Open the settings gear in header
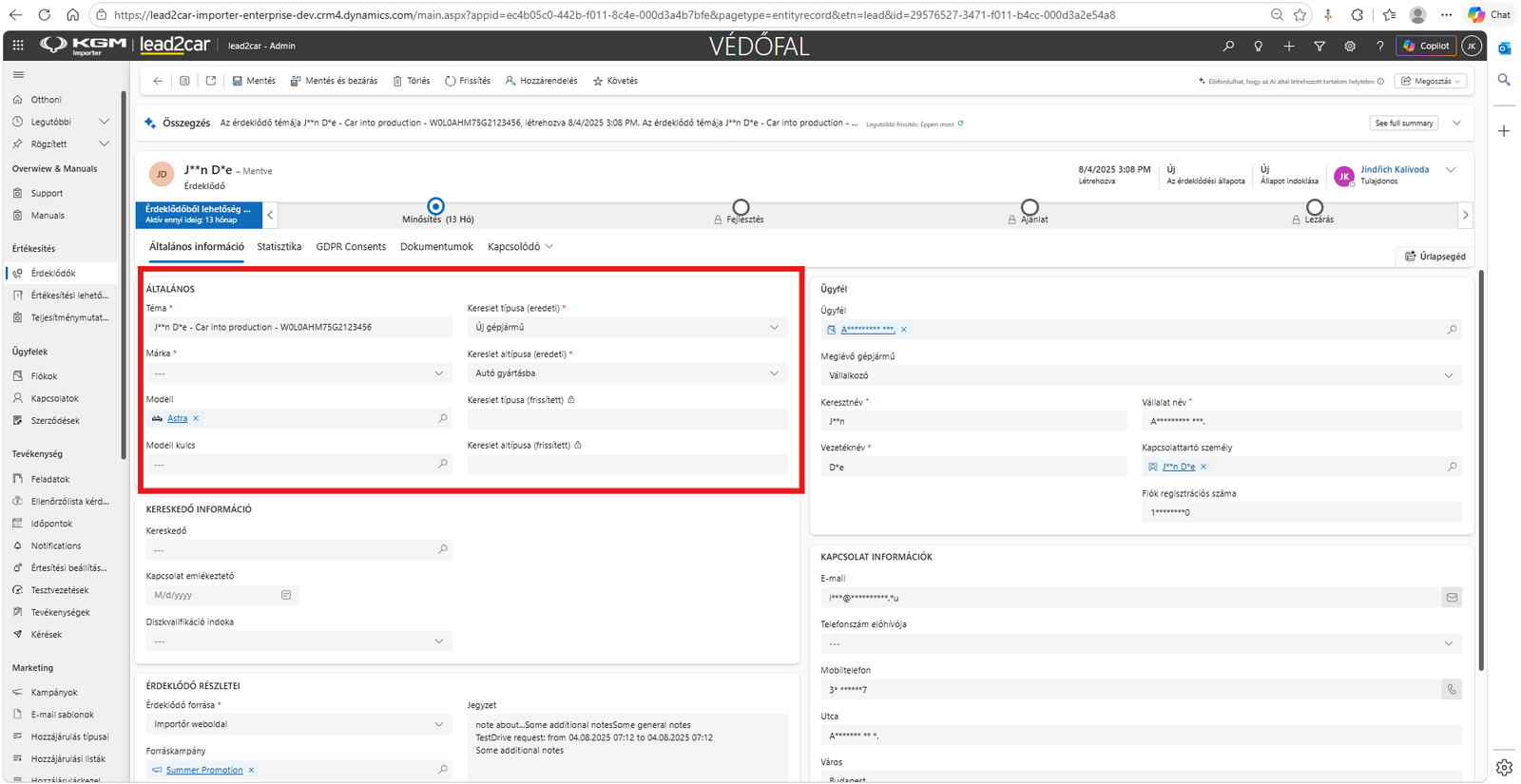The image size is (1521, 784). pos(1350,46)
